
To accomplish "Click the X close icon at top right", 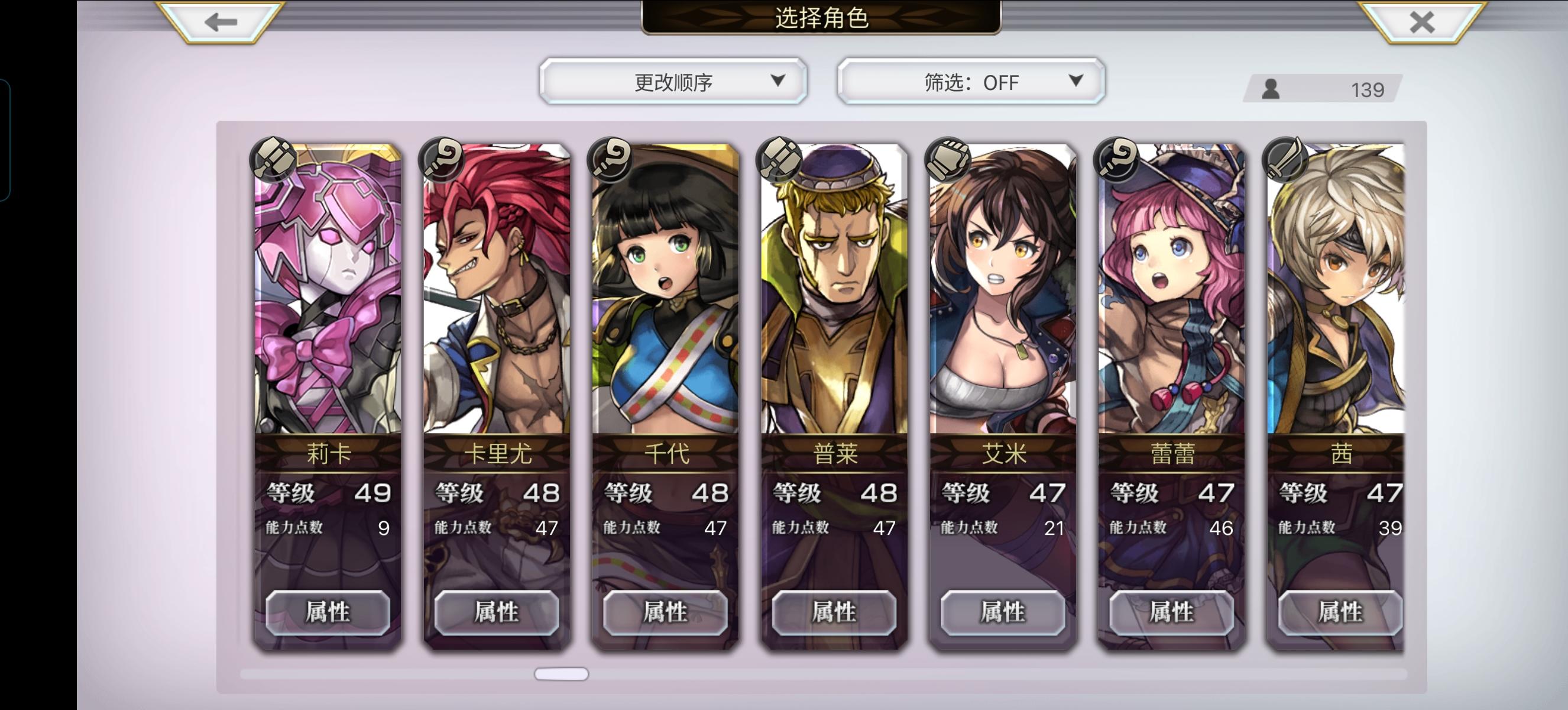I will [1422, 22].
